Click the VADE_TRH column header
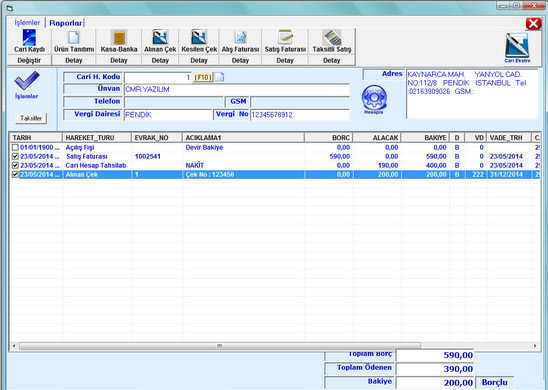The width and height of the screenshot is (548, 390). pyautogui.click(x=509, y=138)
